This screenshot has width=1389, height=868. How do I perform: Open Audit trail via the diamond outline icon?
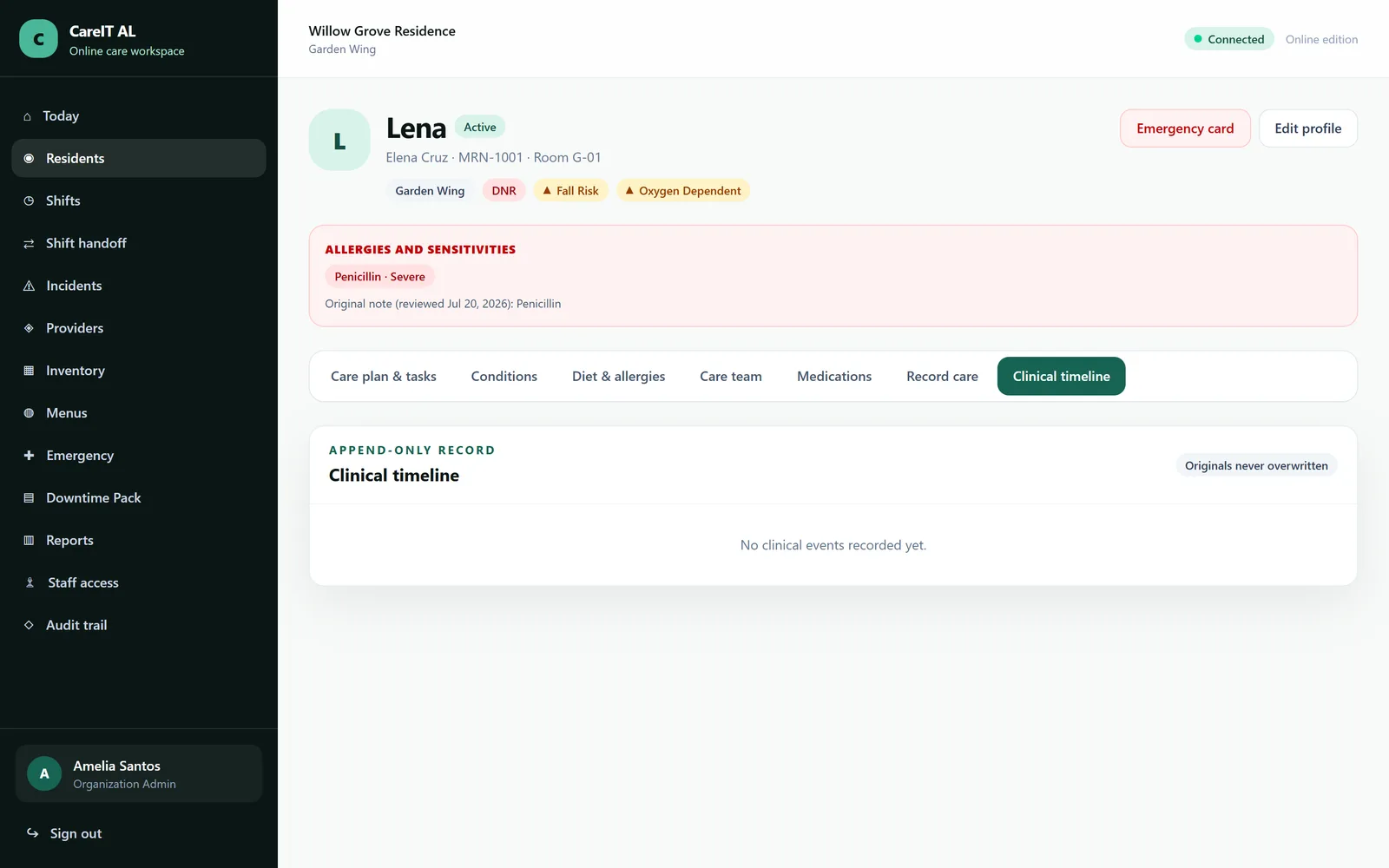coord(29,625)
